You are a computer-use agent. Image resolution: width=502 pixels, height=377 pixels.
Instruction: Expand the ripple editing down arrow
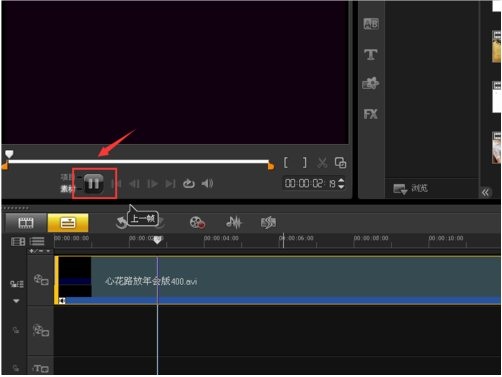(x=16, y=301)
